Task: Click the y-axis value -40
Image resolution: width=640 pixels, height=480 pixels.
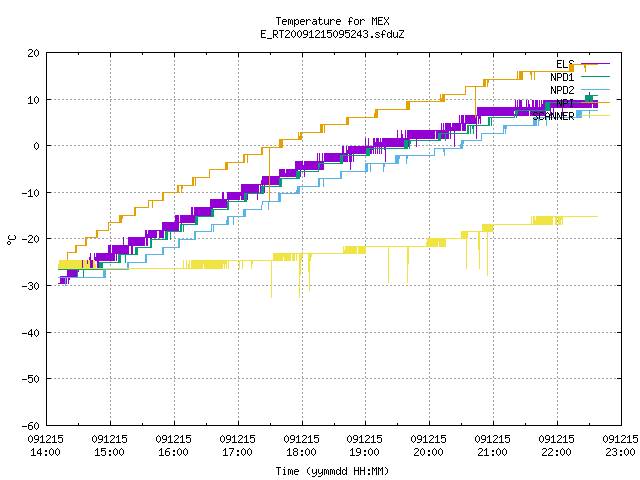Action: pos(31,333)
